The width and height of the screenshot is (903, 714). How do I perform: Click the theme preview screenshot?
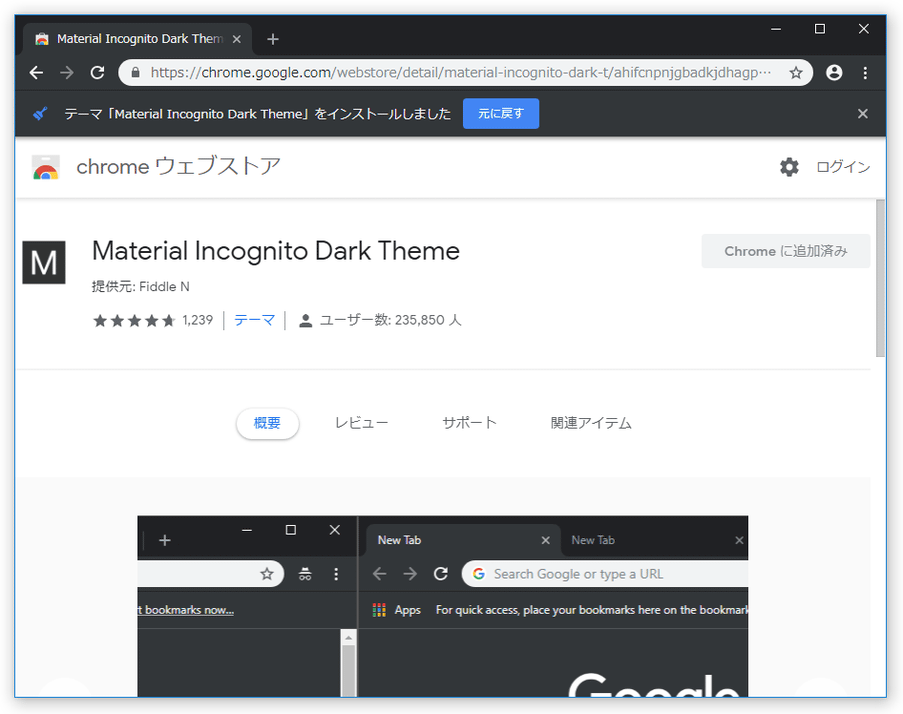(442, 606)
